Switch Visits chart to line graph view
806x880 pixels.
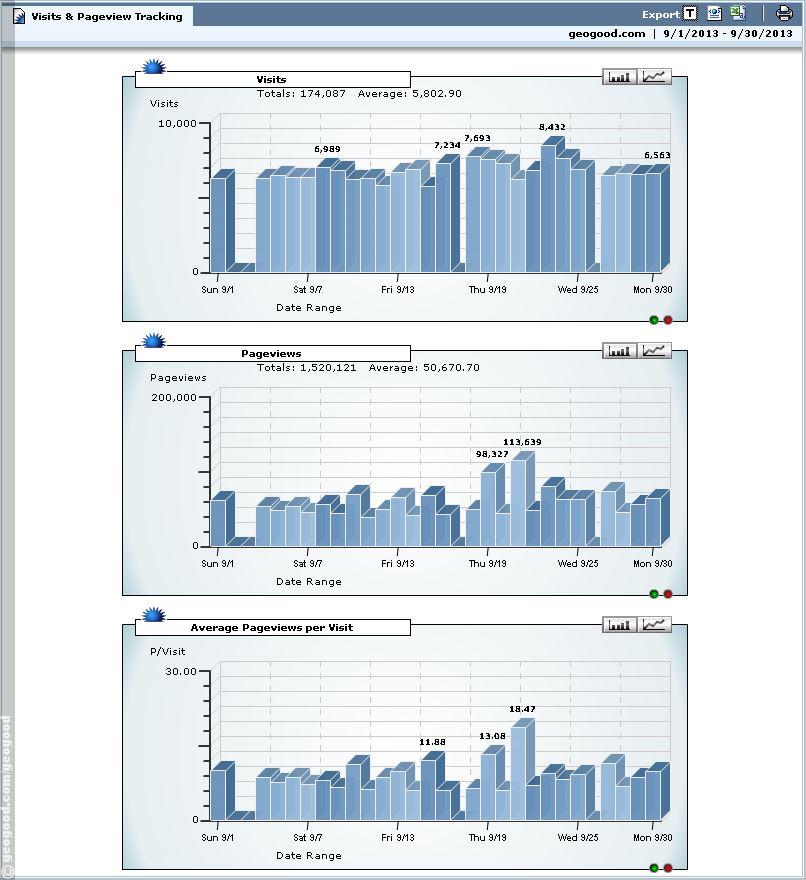coord(656,76)
